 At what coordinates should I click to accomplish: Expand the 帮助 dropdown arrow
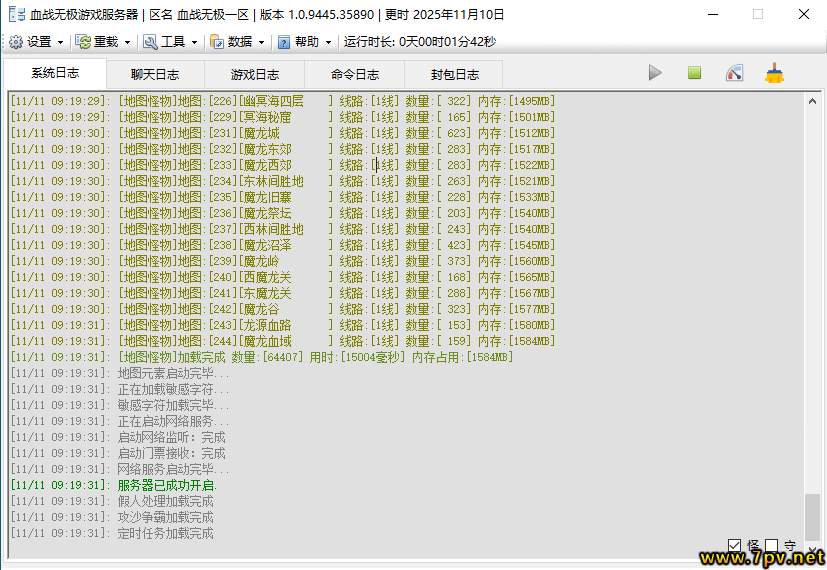328,42
